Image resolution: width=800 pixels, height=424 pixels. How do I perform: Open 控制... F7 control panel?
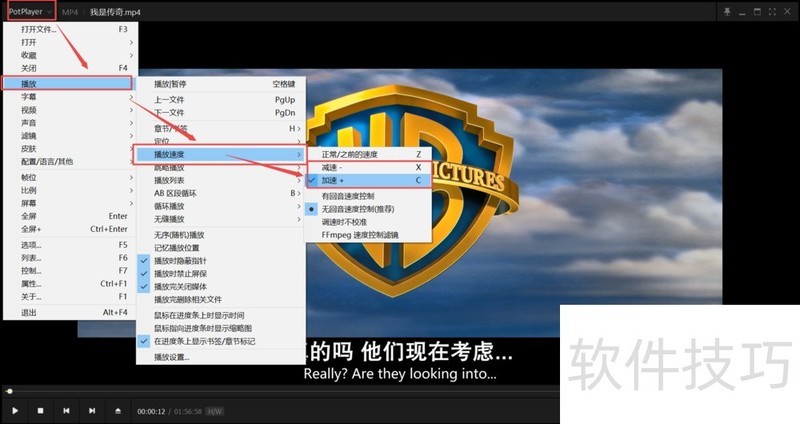pyautogui.click(x=69, y=270)
